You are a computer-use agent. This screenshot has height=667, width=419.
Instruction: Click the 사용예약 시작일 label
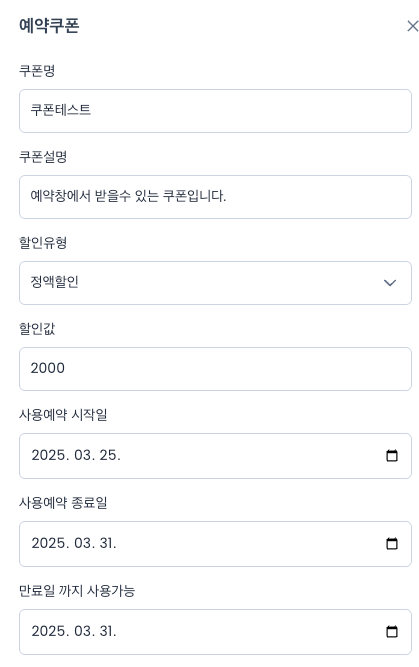tap(63, 414)
